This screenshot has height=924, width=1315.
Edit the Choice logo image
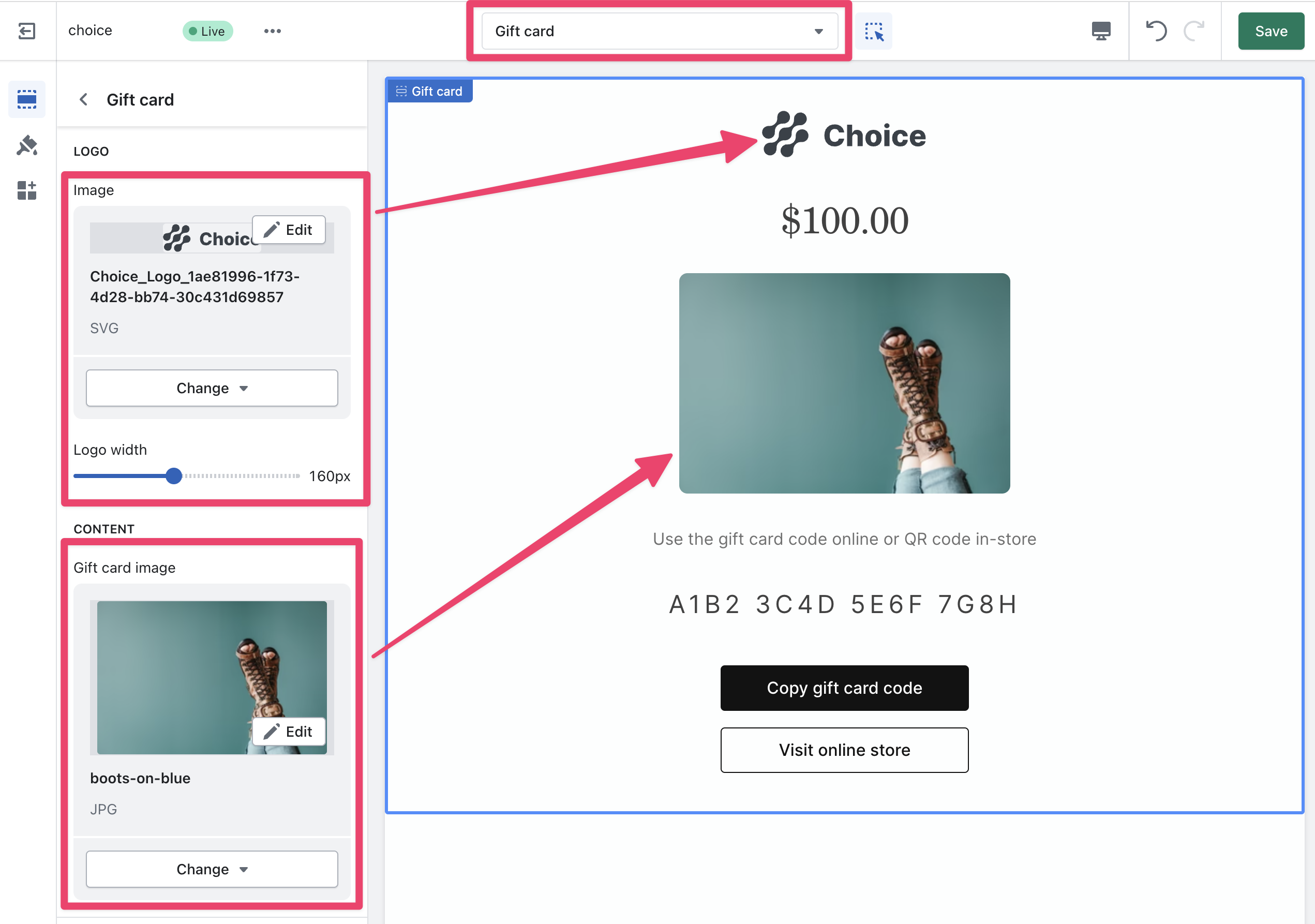289,230
